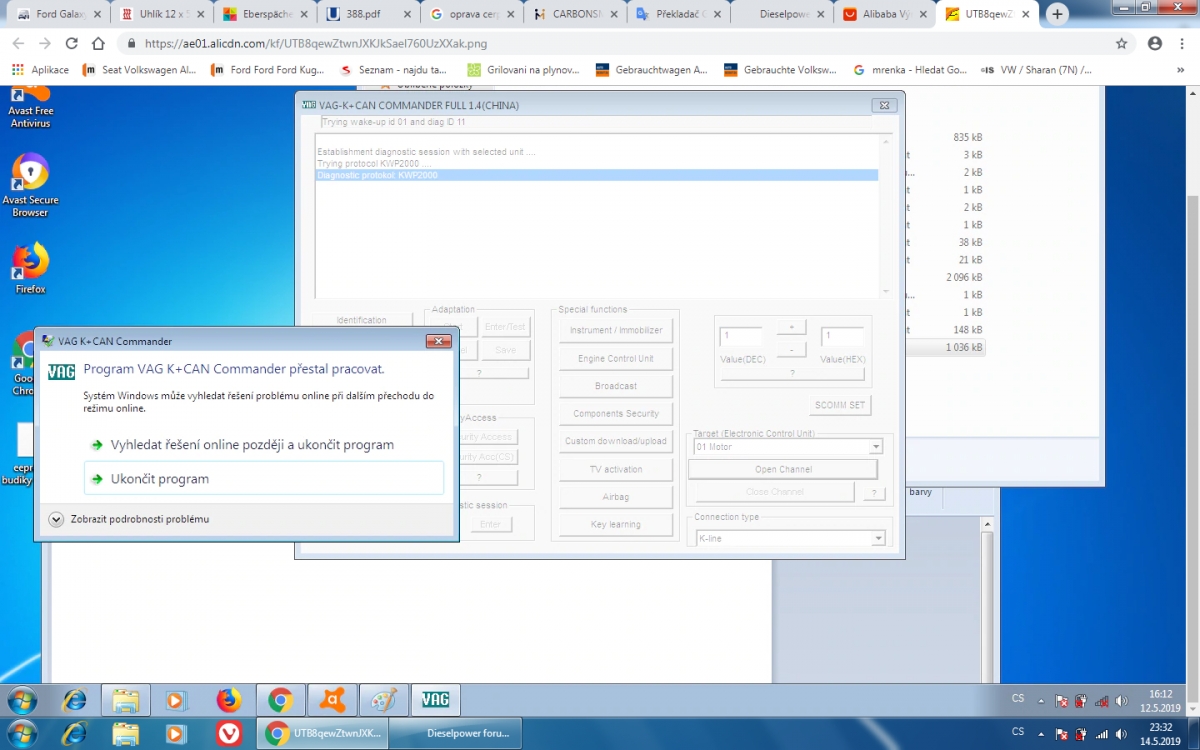Click the Value(DEC) input field

pos(740,337)
